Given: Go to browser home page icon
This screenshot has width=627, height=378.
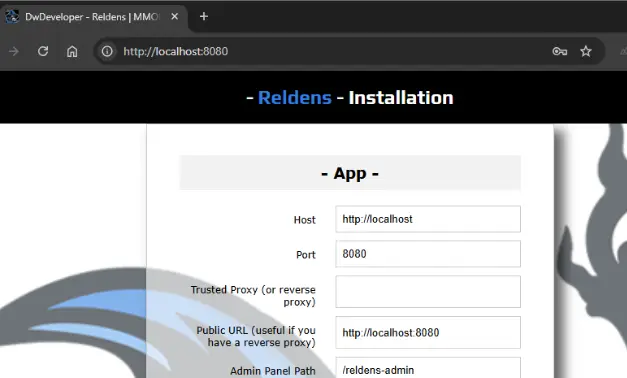Looking at the screenshot, I should pyautogui.click(x=72, y=51).
